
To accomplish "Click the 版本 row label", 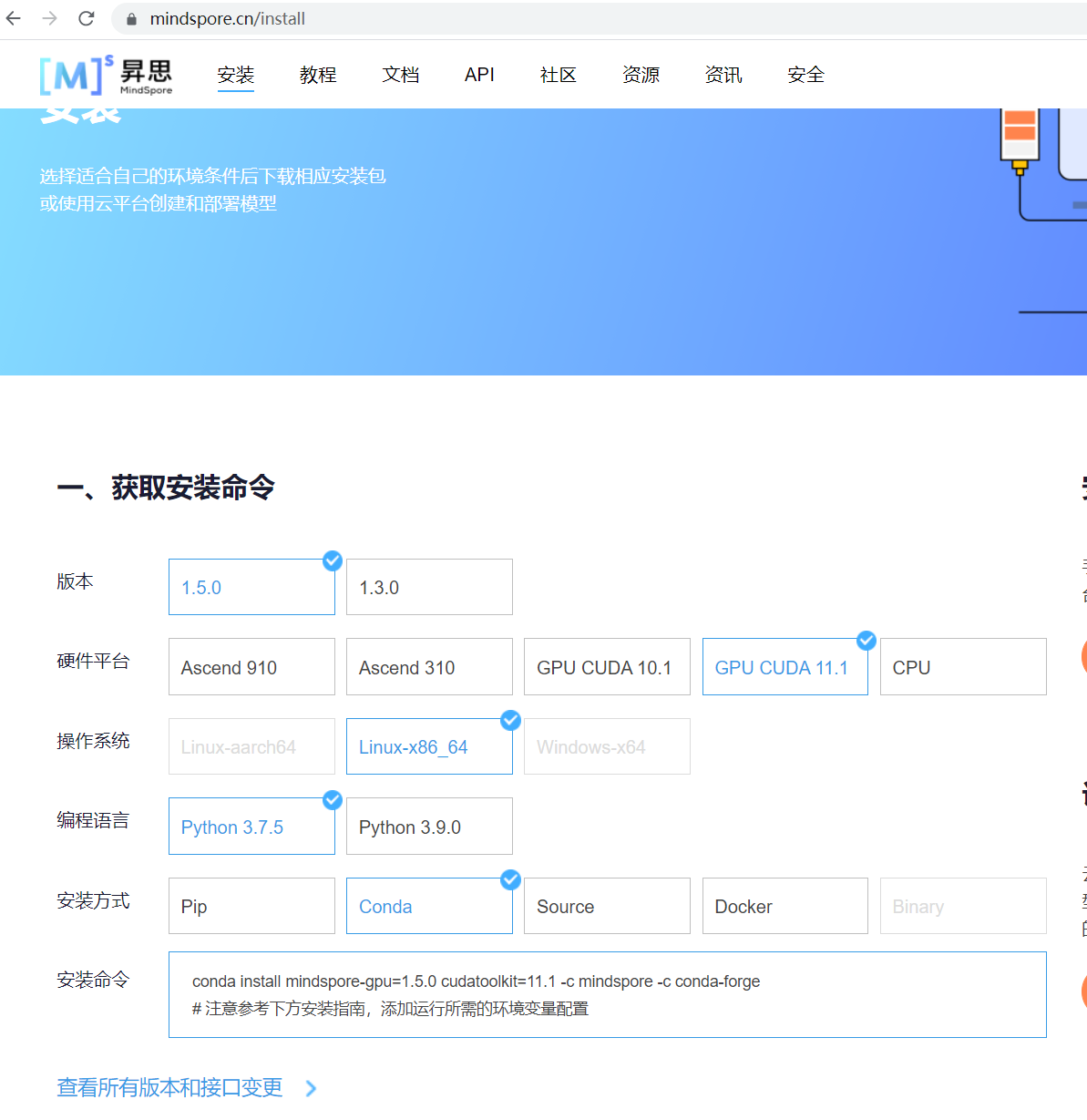I will [x=75, y=581].
